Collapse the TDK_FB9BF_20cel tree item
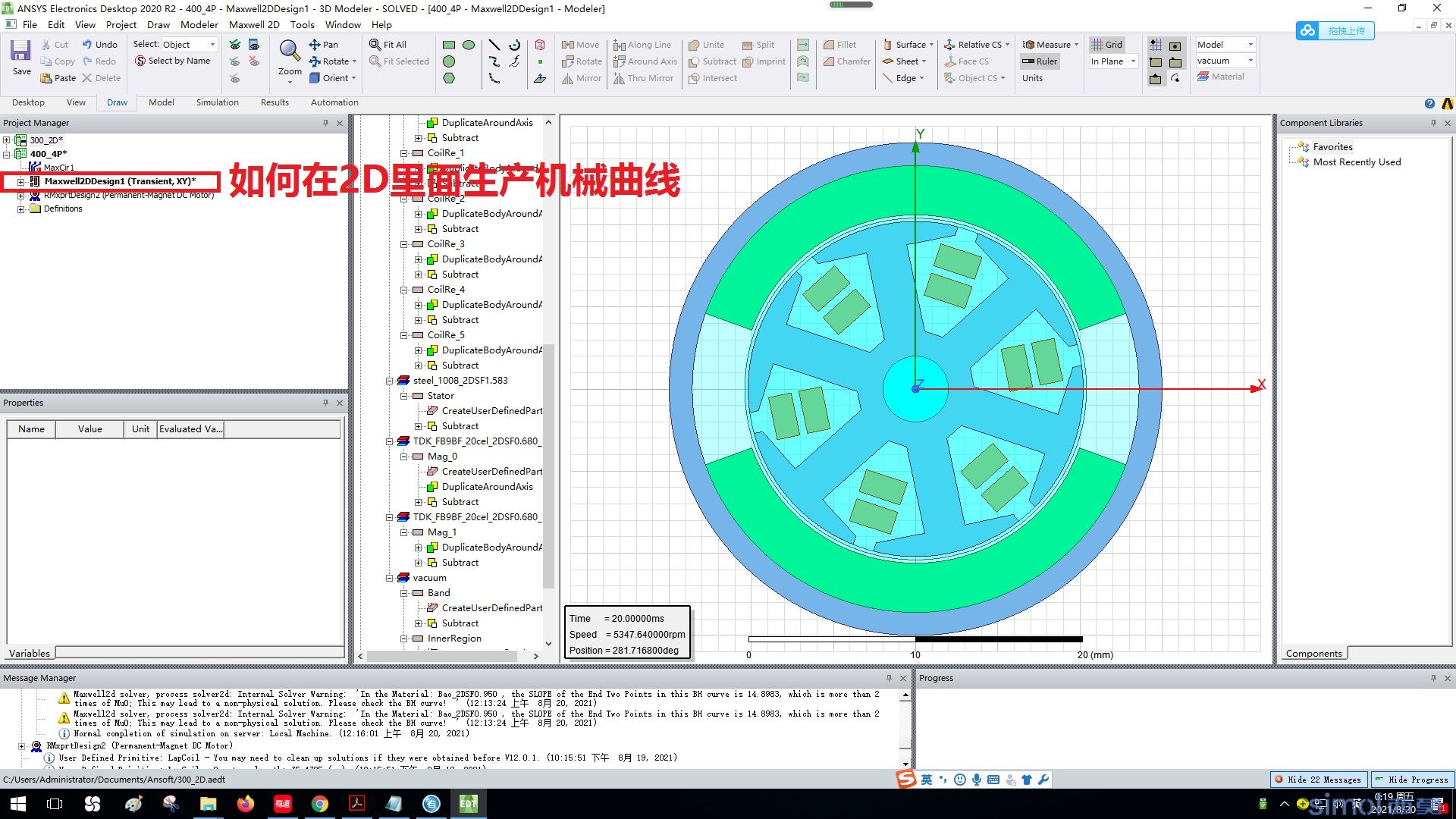 click(390, 440)
